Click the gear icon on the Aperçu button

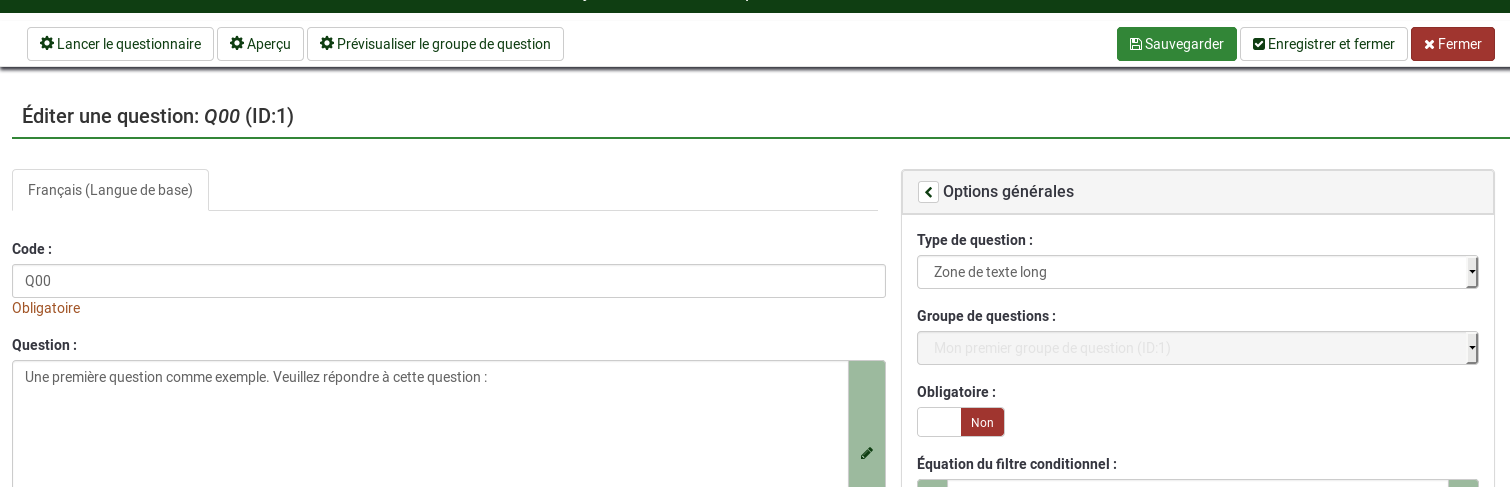(x=236, y=44)
